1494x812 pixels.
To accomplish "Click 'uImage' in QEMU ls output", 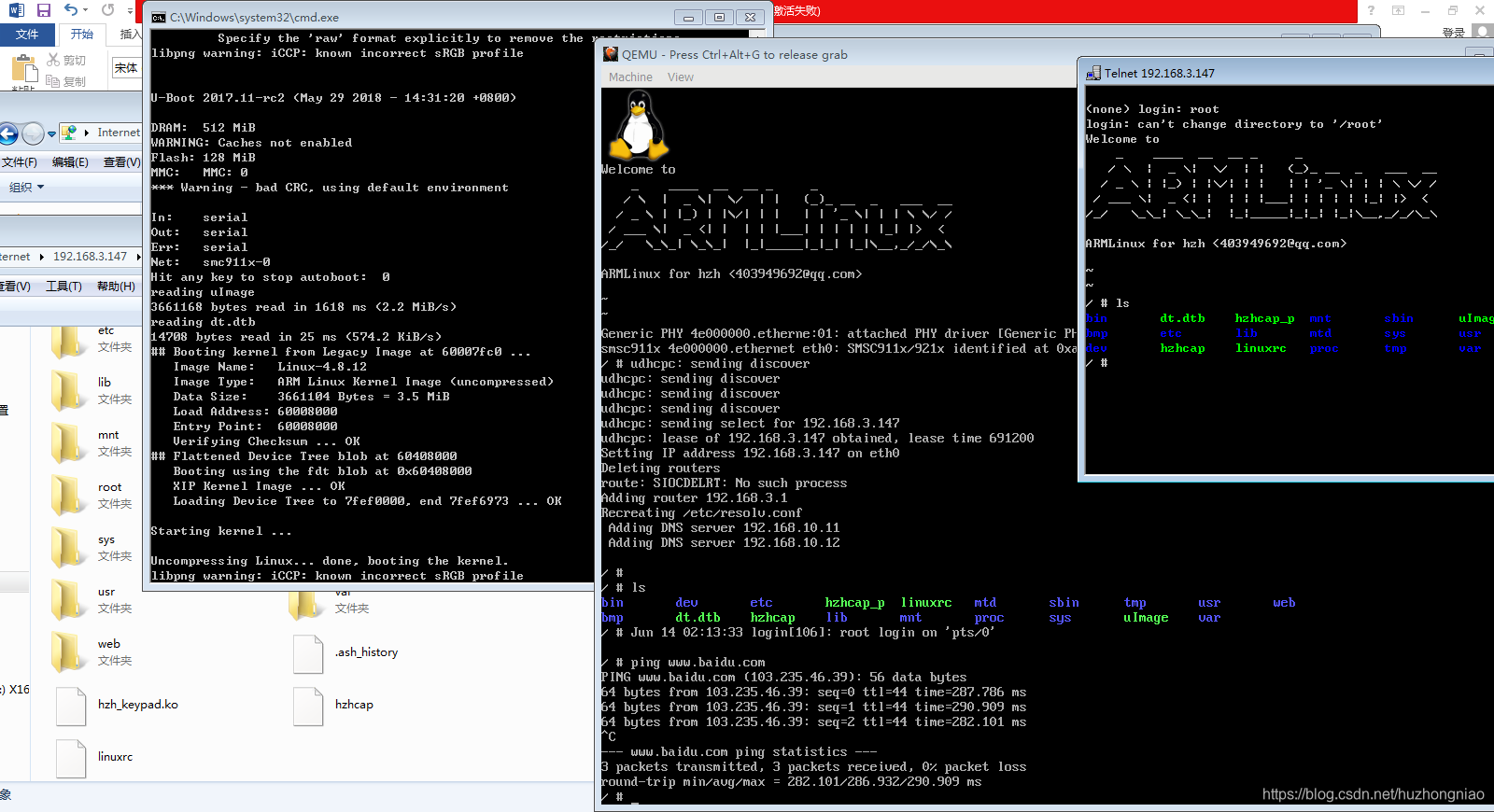I will (x=1146, y=618).
